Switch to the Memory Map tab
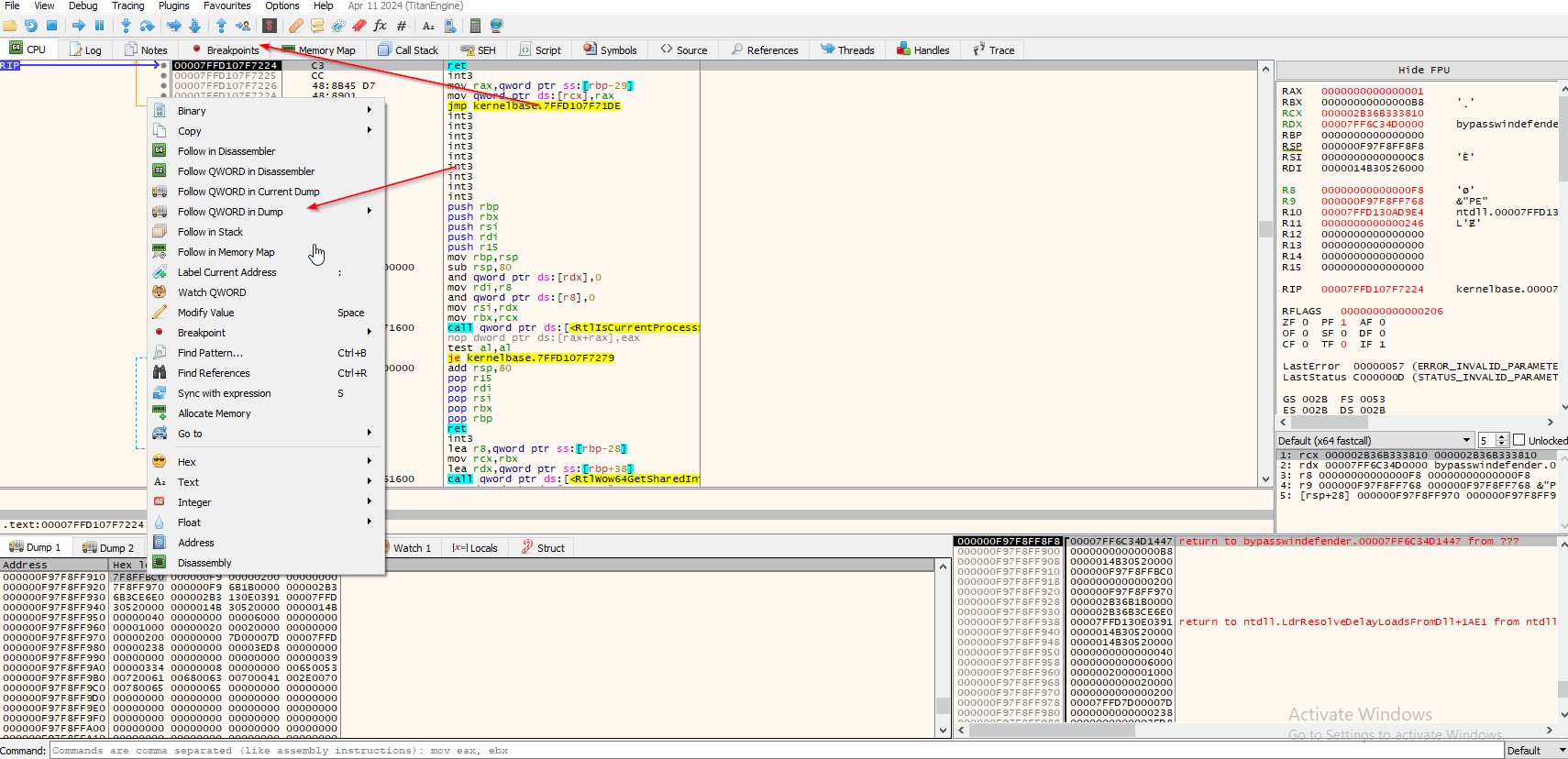 [318, 49]
